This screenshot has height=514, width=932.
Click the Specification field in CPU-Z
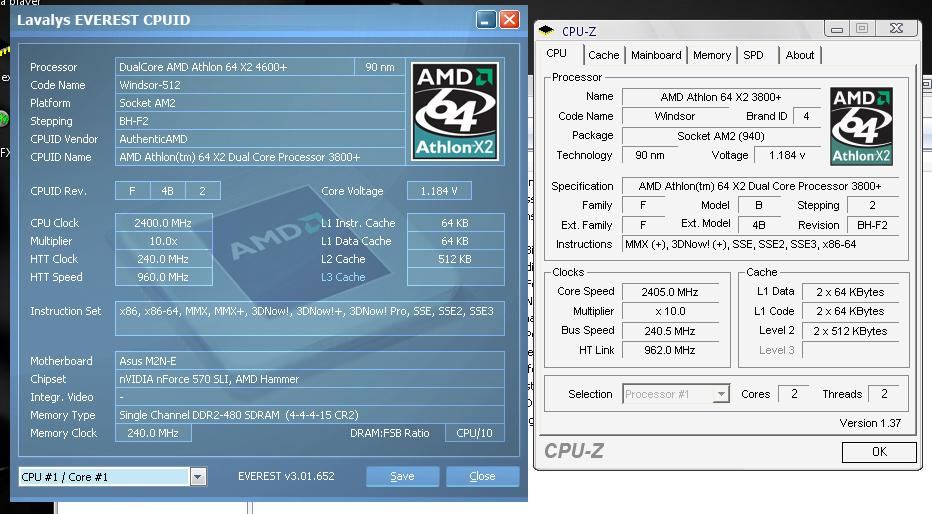[760, 186]
